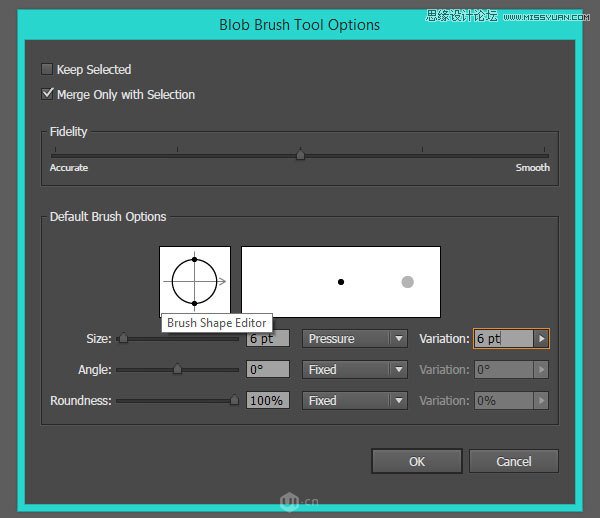Click the gray variation dot in preview
The width and height of the screenshot is (600, 518).
(408, 282)
